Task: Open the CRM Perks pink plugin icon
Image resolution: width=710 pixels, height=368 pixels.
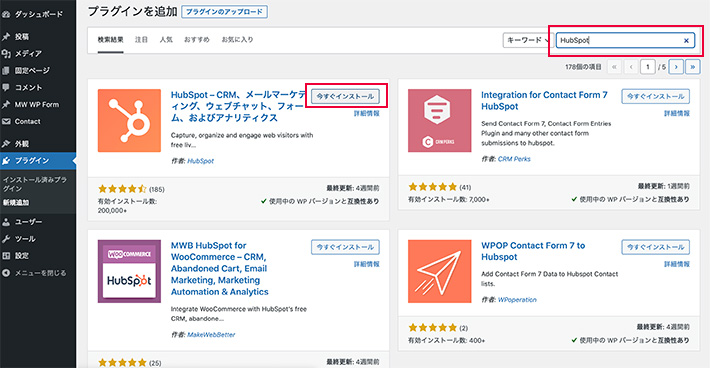Action: coord(439,120)
